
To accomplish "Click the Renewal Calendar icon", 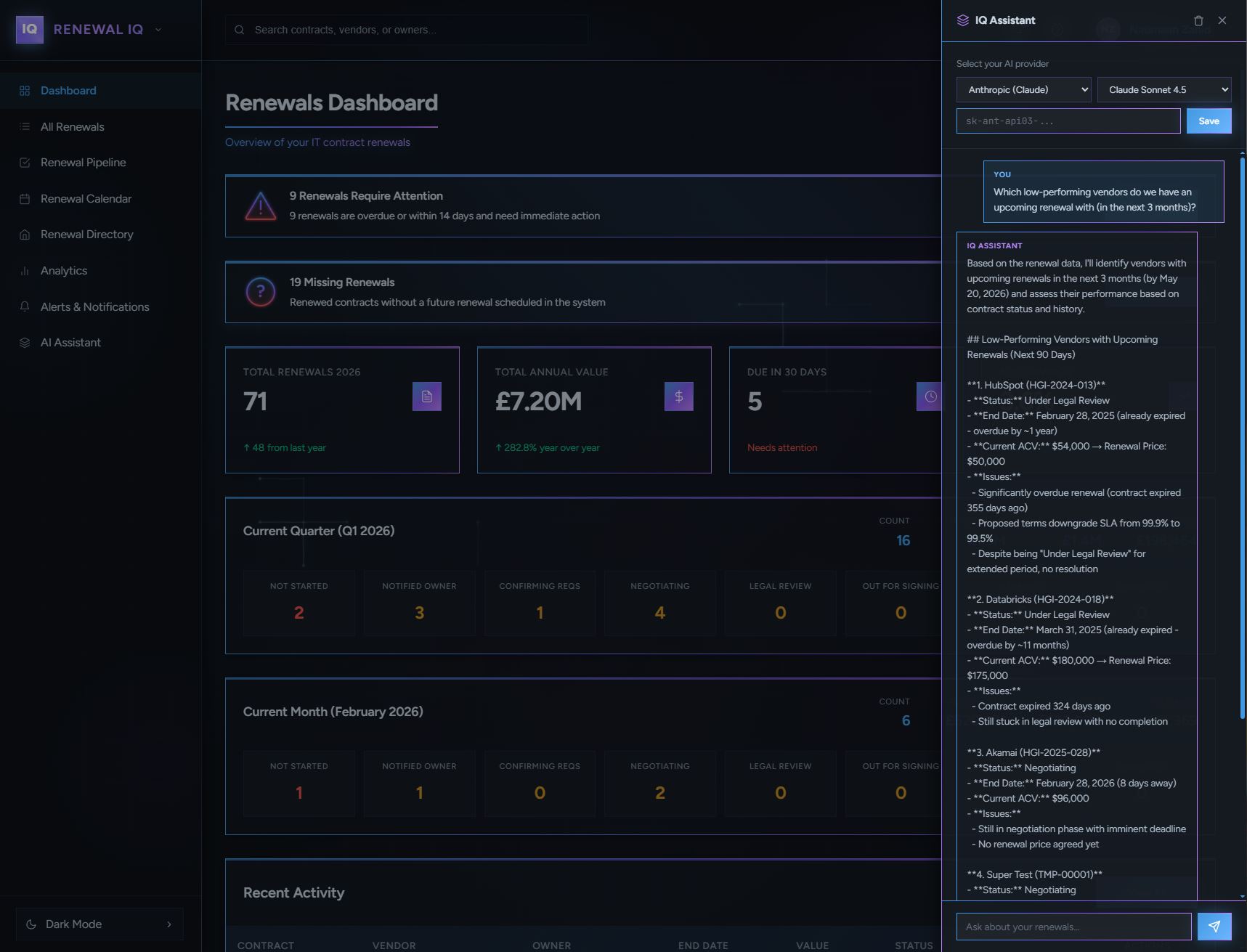I will pyautogui.click(x=25, y=198).
